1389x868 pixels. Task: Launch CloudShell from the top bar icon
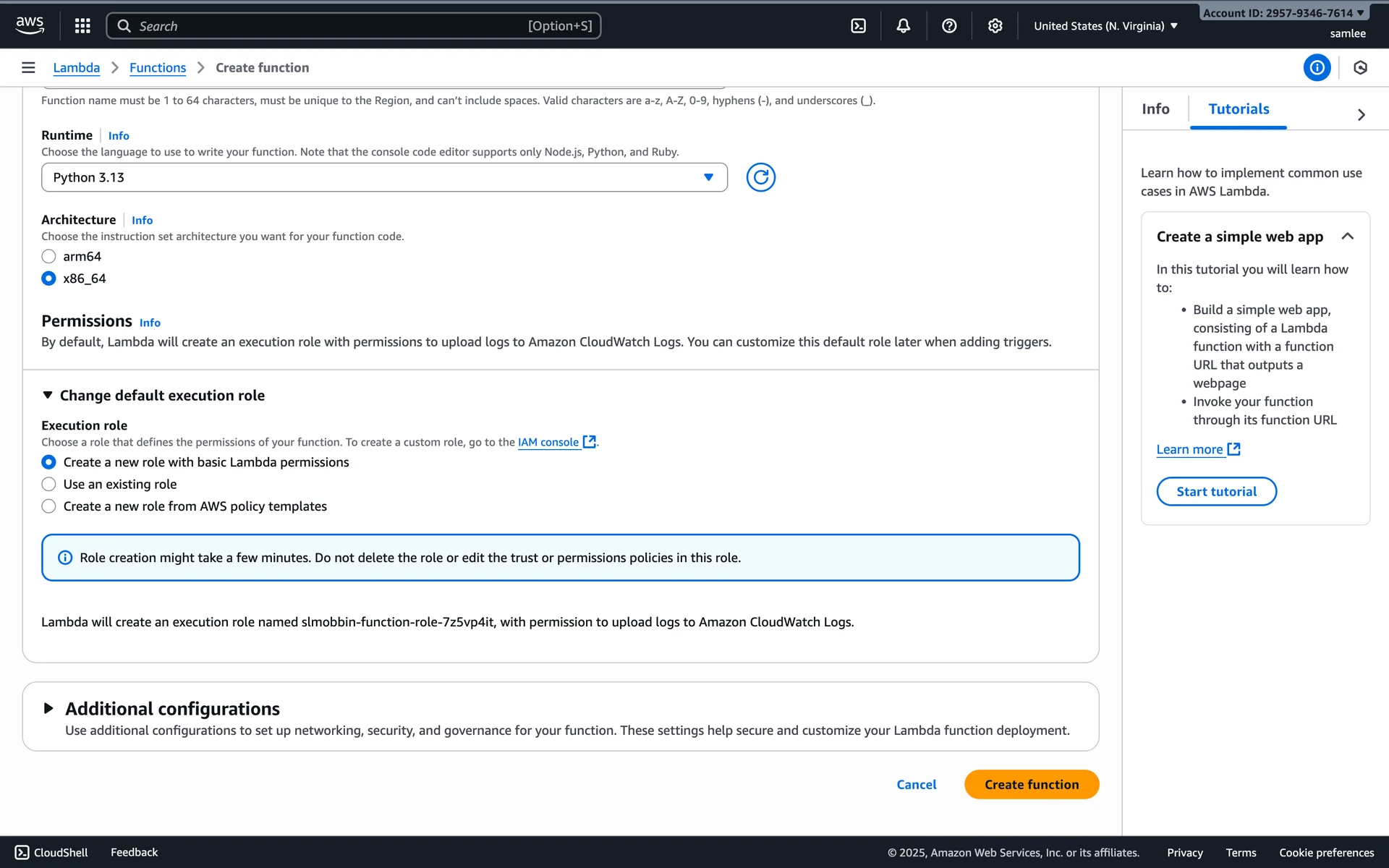click(x=858, y=26)
